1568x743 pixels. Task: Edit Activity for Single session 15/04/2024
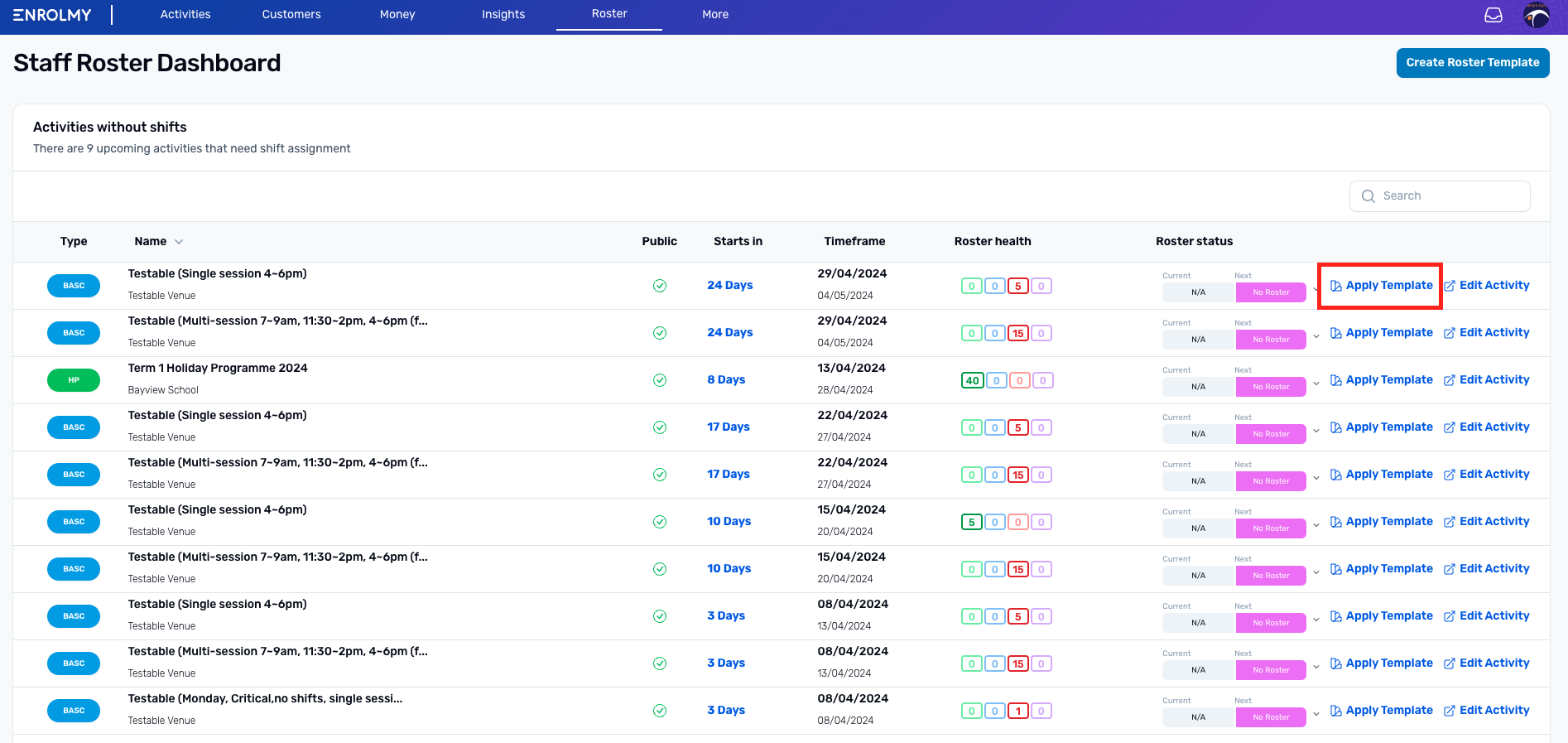[1487, 522]
